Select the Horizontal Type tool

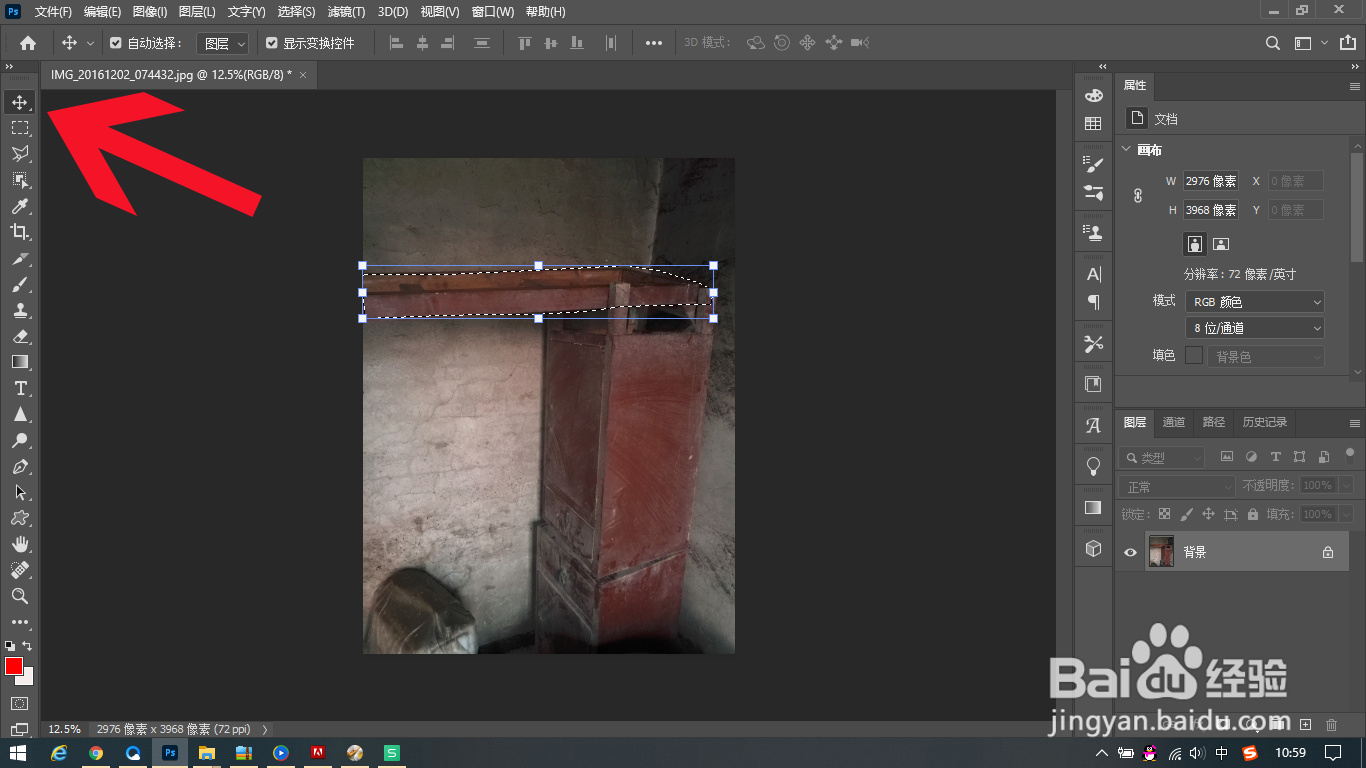click(20, 388)
